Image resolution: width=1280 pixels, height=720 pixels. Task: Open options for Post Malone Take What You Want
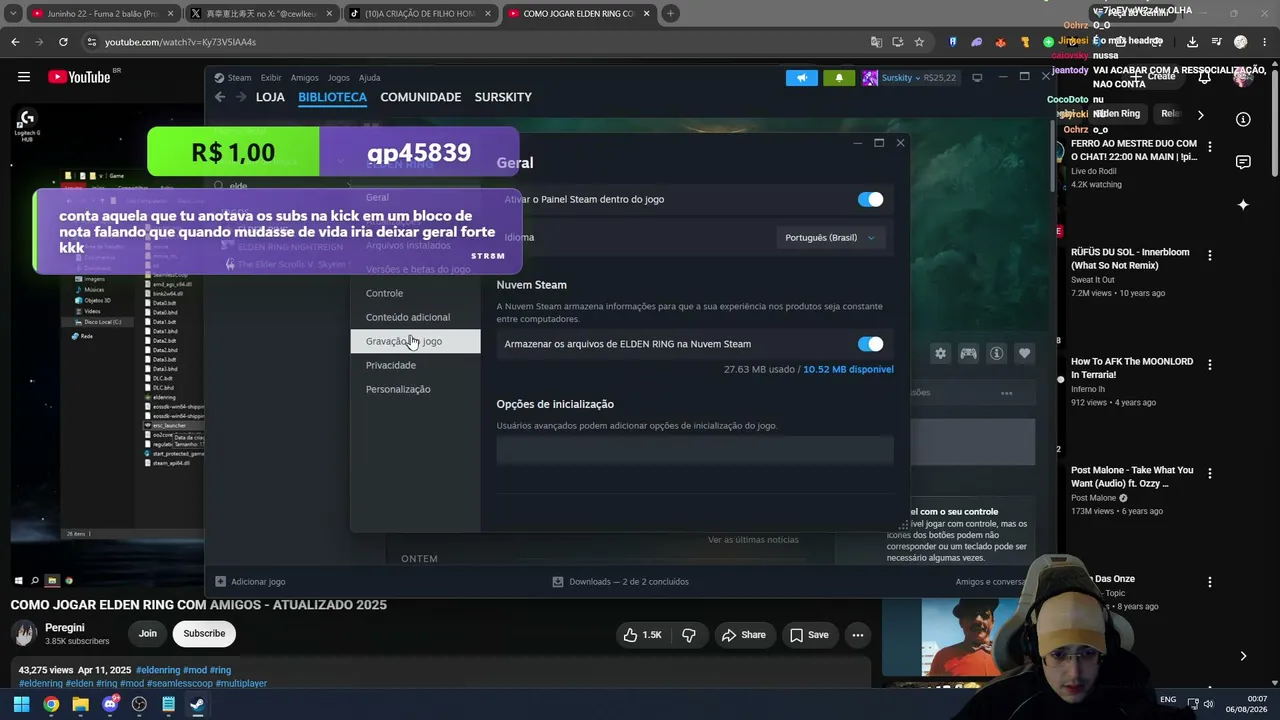[1209, 474]
